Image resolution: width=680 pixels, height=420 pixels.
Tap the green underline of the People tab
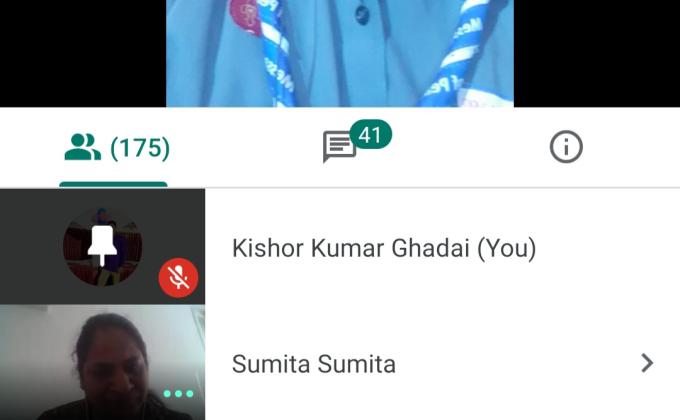coord(113,184)
